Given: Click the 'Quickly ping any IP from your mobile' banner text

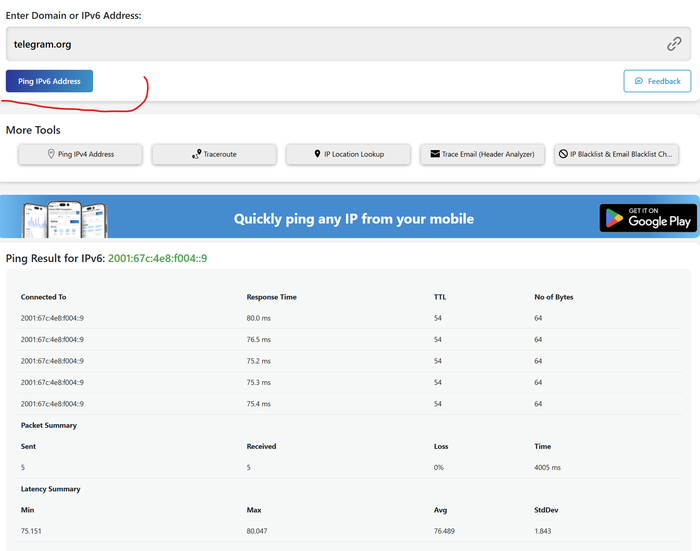Looking at the screenshot, I should (354, 219).
